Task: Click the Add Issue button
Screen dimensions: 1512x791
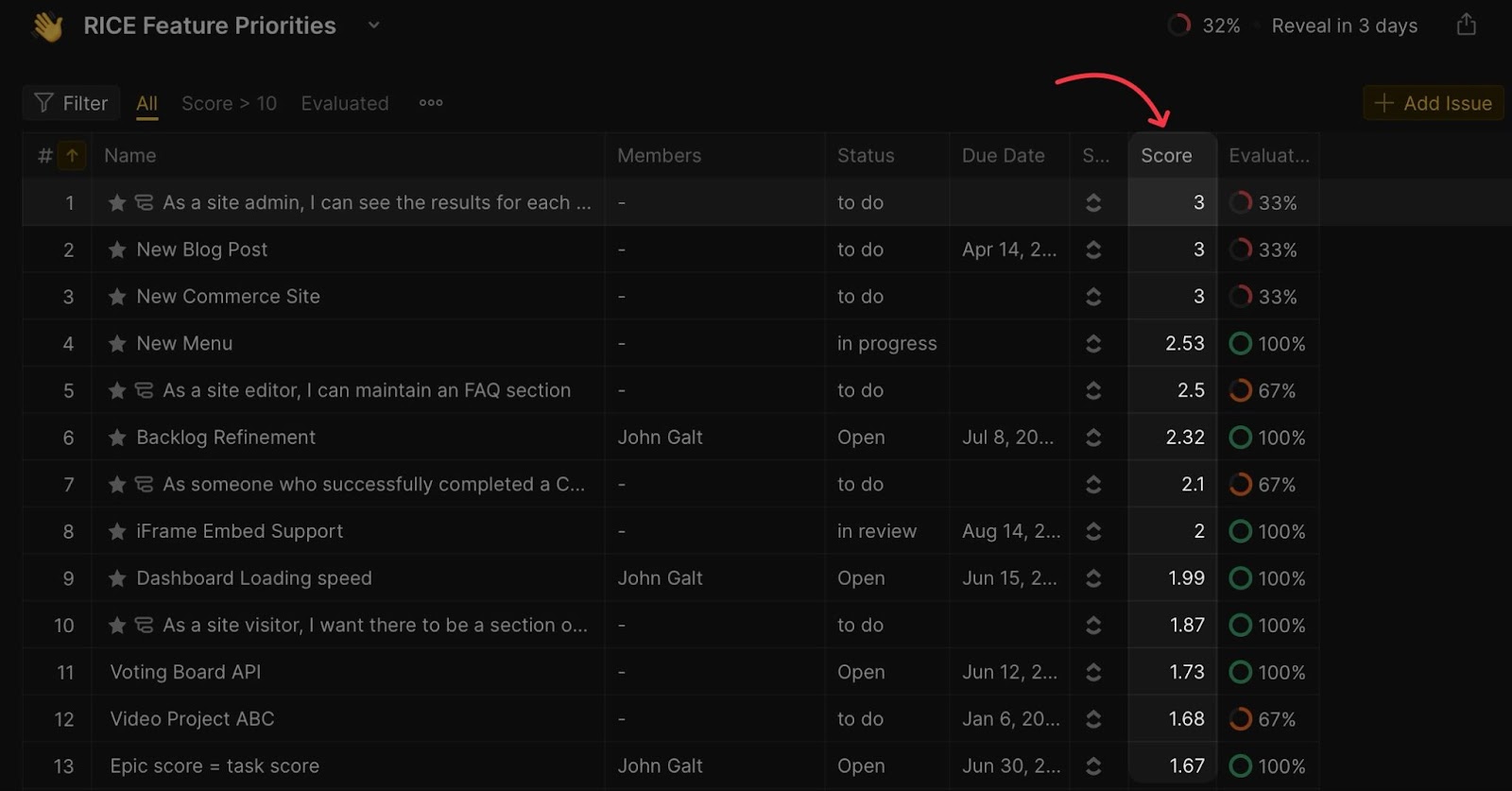Action: pos(1434,103)
